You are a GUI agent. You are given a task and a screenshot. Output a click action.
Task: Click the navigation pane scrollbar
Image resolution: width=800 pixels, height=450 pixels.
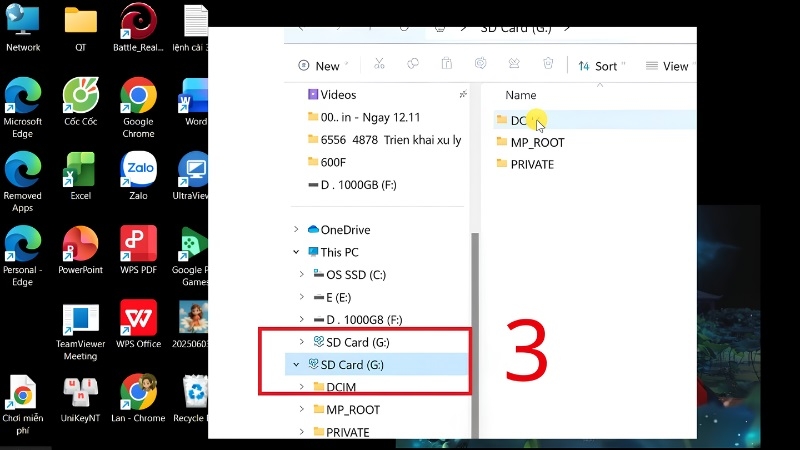tap(475, 334)
